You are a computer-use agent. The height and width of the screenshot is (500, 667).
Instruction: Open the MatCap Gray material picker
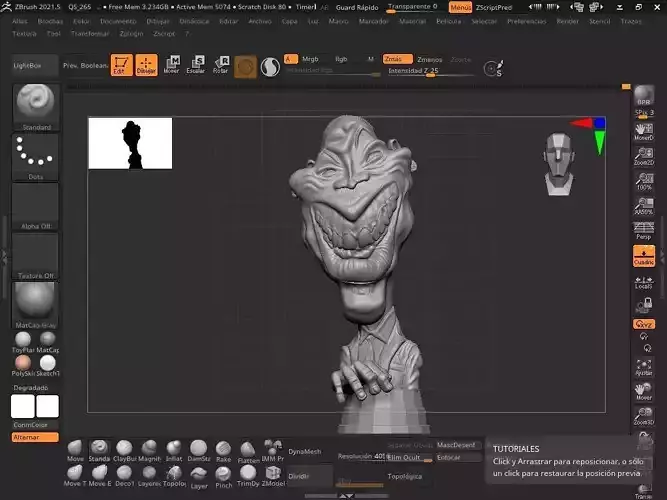pyautogui.click(x=36, y=305)
